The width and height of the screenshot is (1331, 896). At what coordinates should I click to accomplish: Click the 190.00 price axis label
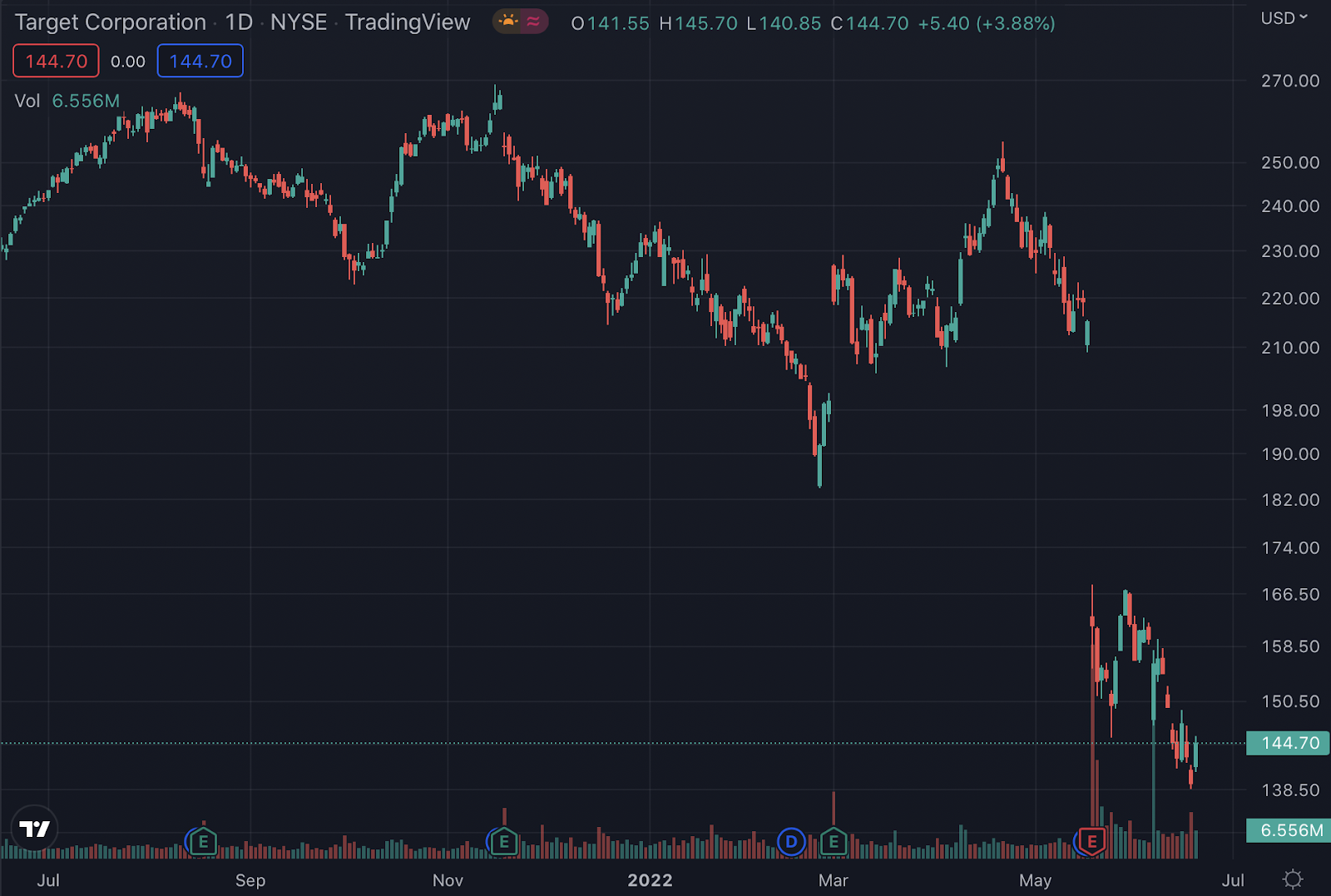tap(1290, 453)
